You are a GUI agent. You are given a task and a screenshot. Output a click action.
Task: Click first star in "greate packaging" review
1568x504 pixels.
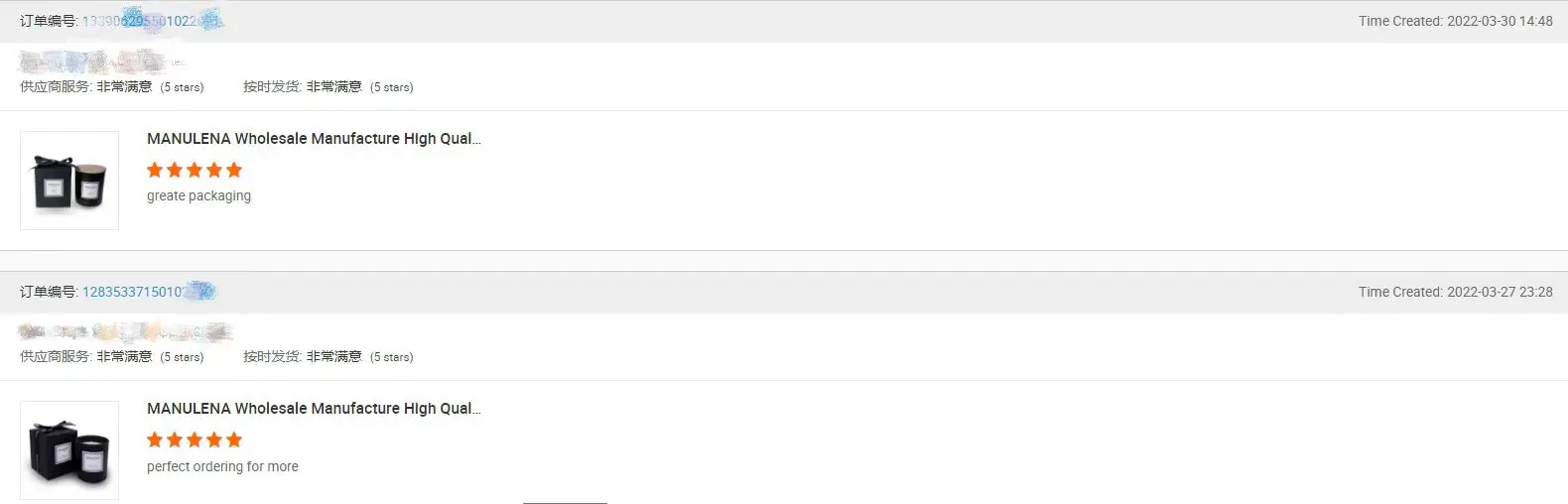click(x=155, y=170)
